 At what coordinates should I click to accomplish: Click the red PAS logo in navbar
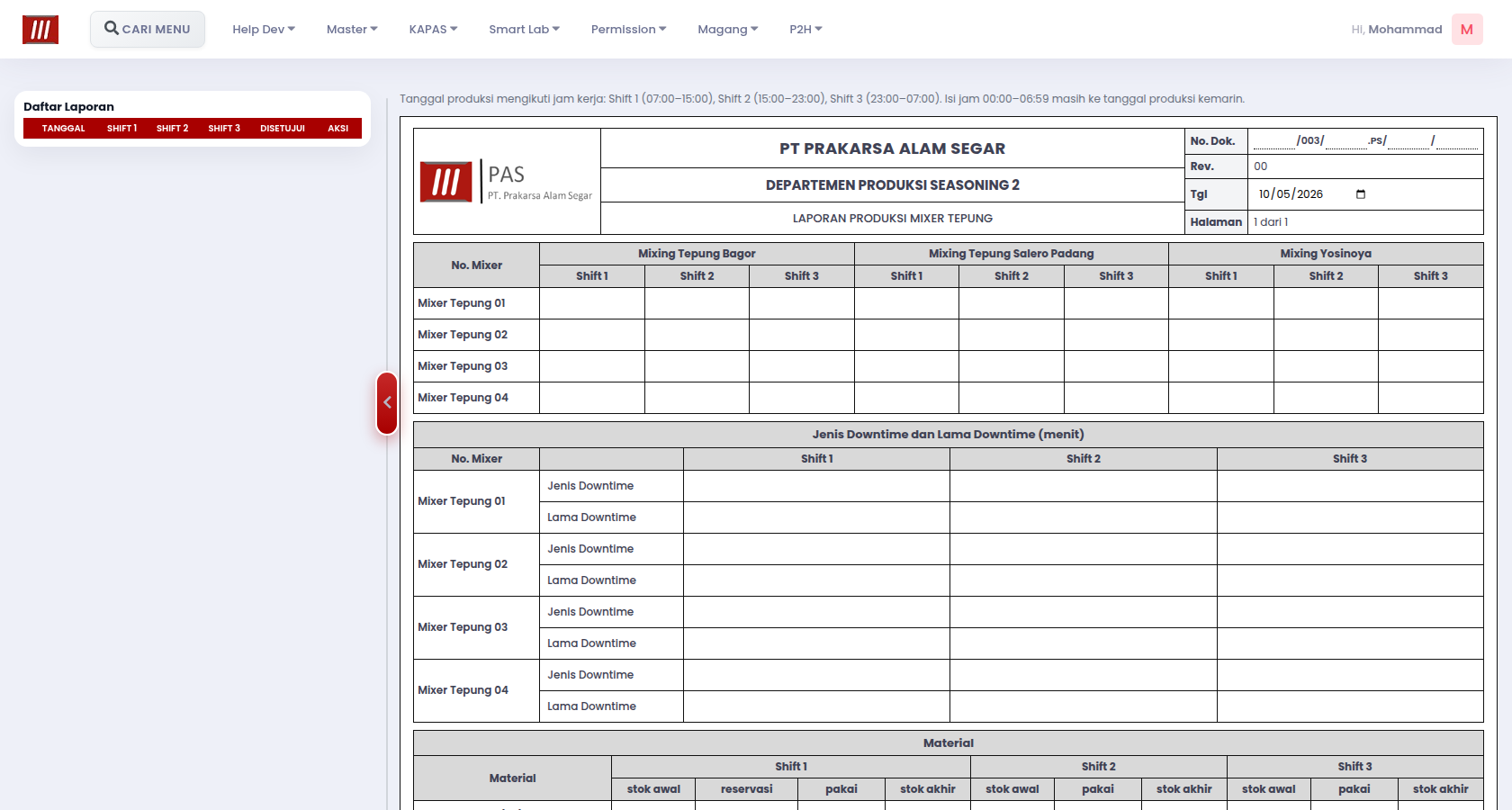(40, 30)
